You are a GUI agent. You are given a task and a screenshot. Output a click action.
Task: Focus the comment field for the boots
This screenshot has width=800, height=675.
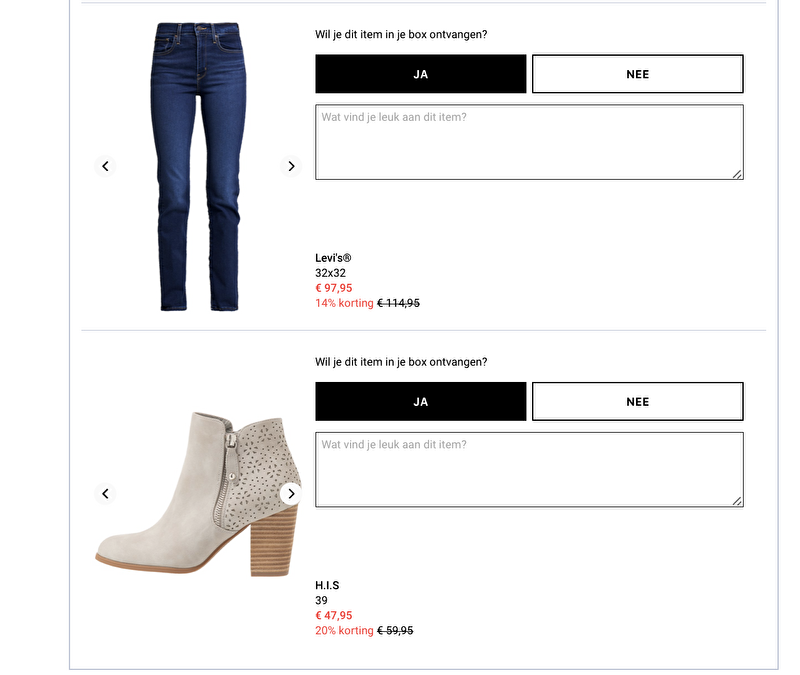(x=528, y=469)
